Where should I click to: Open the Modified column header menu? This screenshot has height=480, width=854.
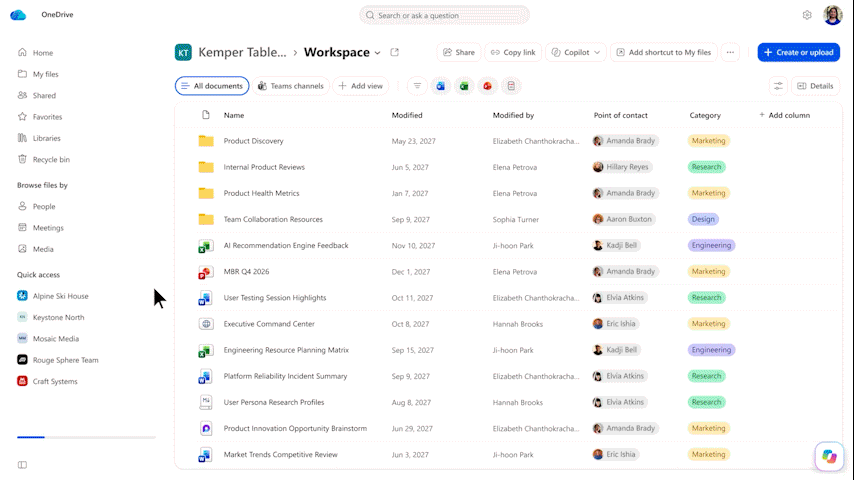pos(407,116)
